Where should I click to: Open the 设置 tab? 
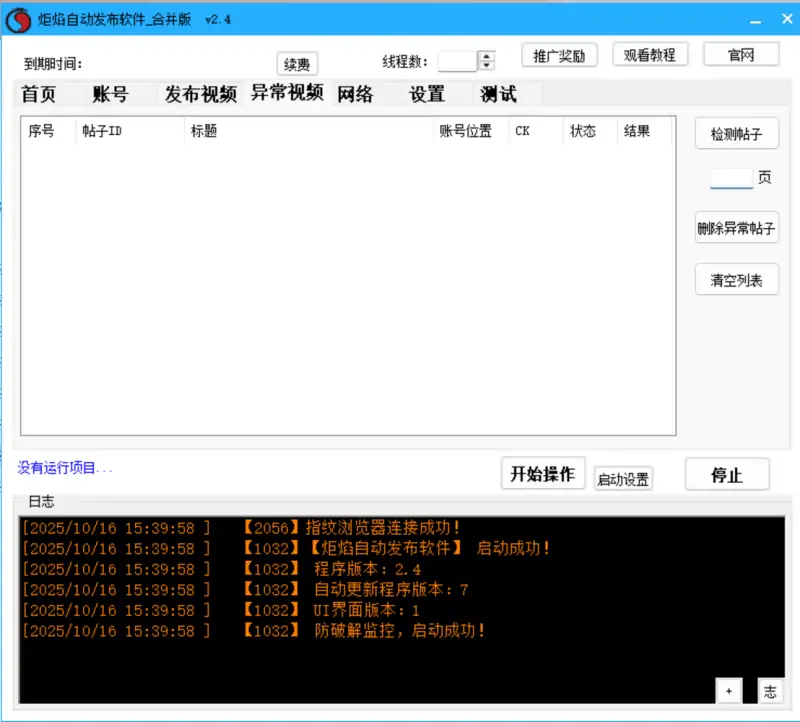pos(427,95)
